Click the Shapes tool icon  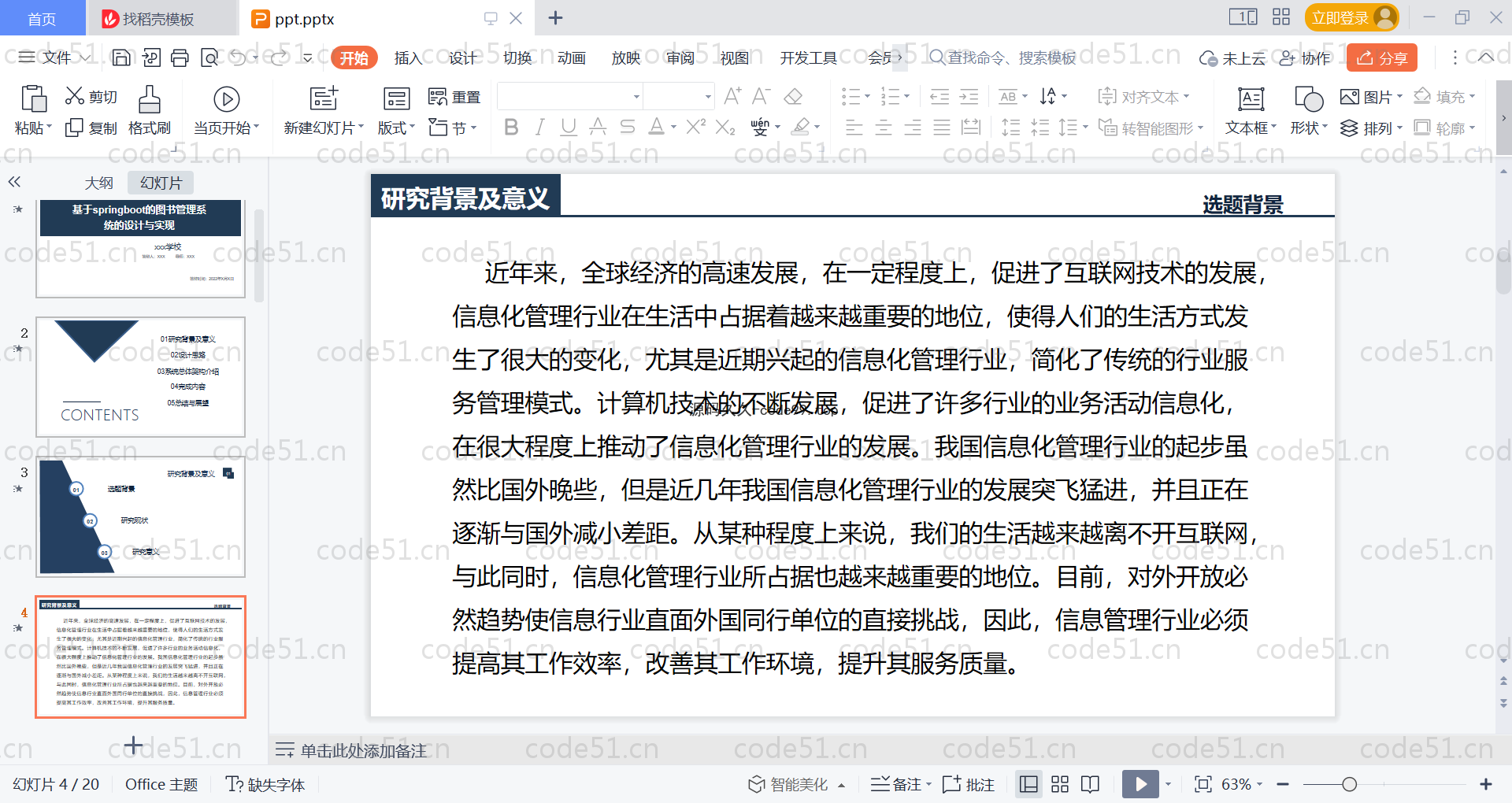pyautogui.click(x=1308, y=100)
